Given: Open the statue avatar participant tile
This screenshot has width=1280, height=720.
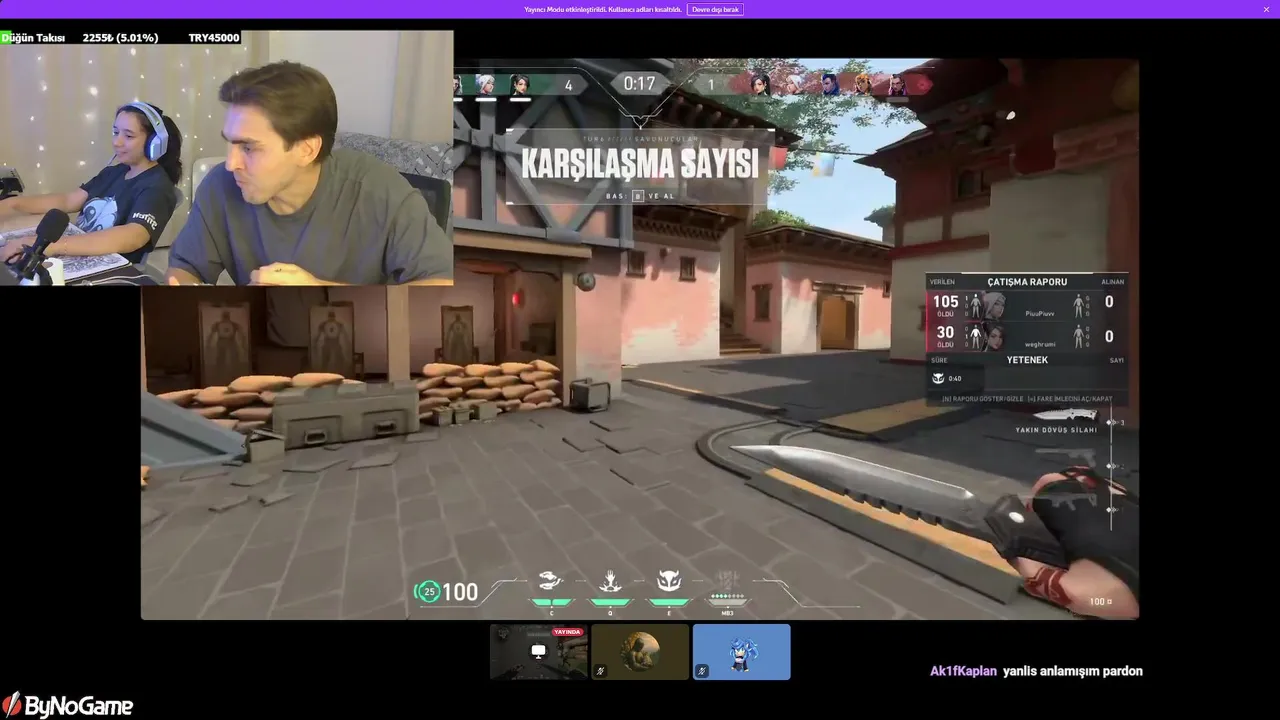Looking at the screenshot, I should [x=640, y=652].
